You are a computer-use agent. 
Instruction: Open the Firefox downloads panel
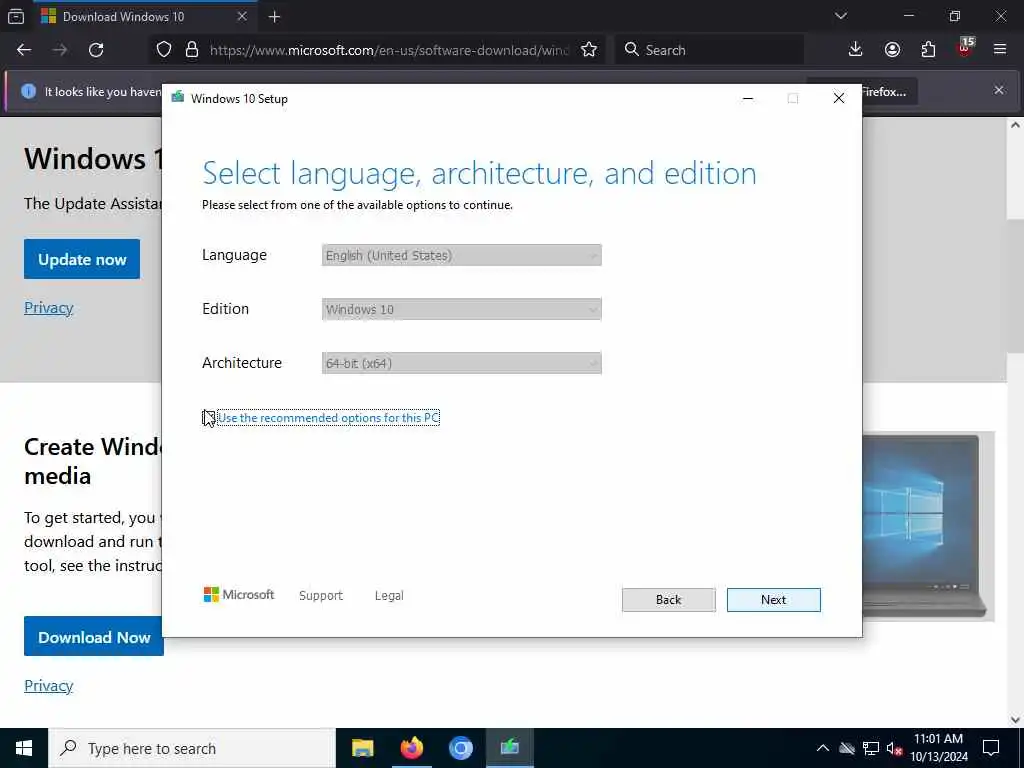pos(856,50)
